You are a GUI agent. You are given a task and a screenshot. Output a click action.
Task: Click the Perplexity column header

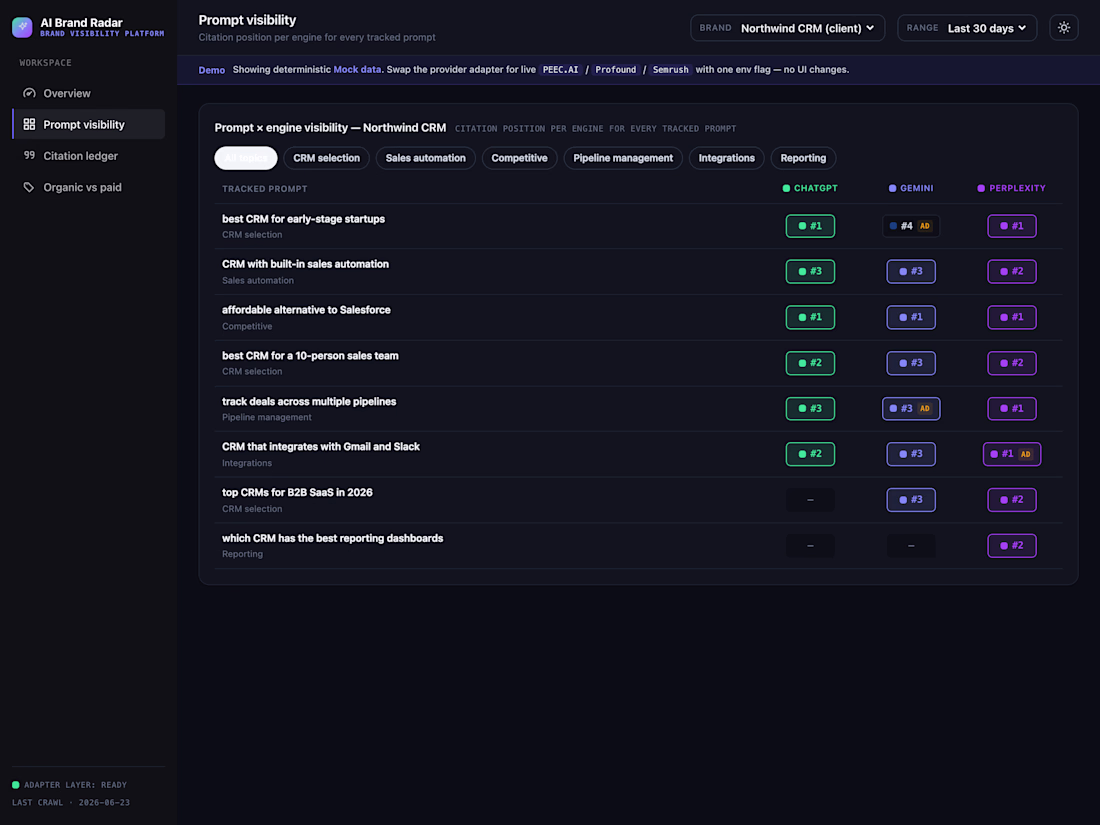pos(1012,188)
